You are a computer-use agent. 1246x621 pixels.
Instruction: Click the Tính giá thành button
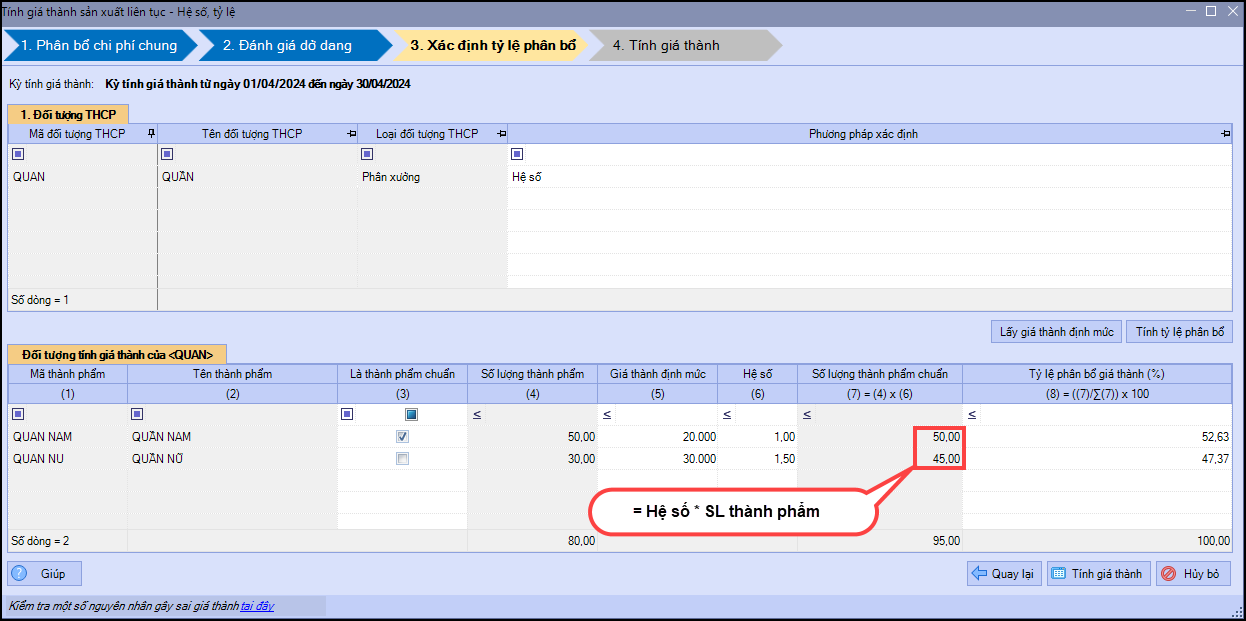[1098, 574]
